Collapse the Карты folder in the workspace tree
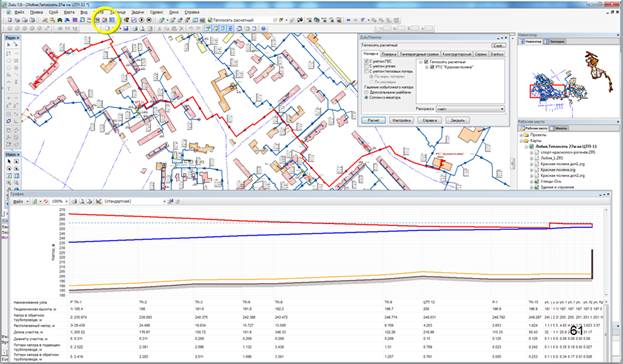623x364 pixels. pyautogui.click(x=521, y=141)
